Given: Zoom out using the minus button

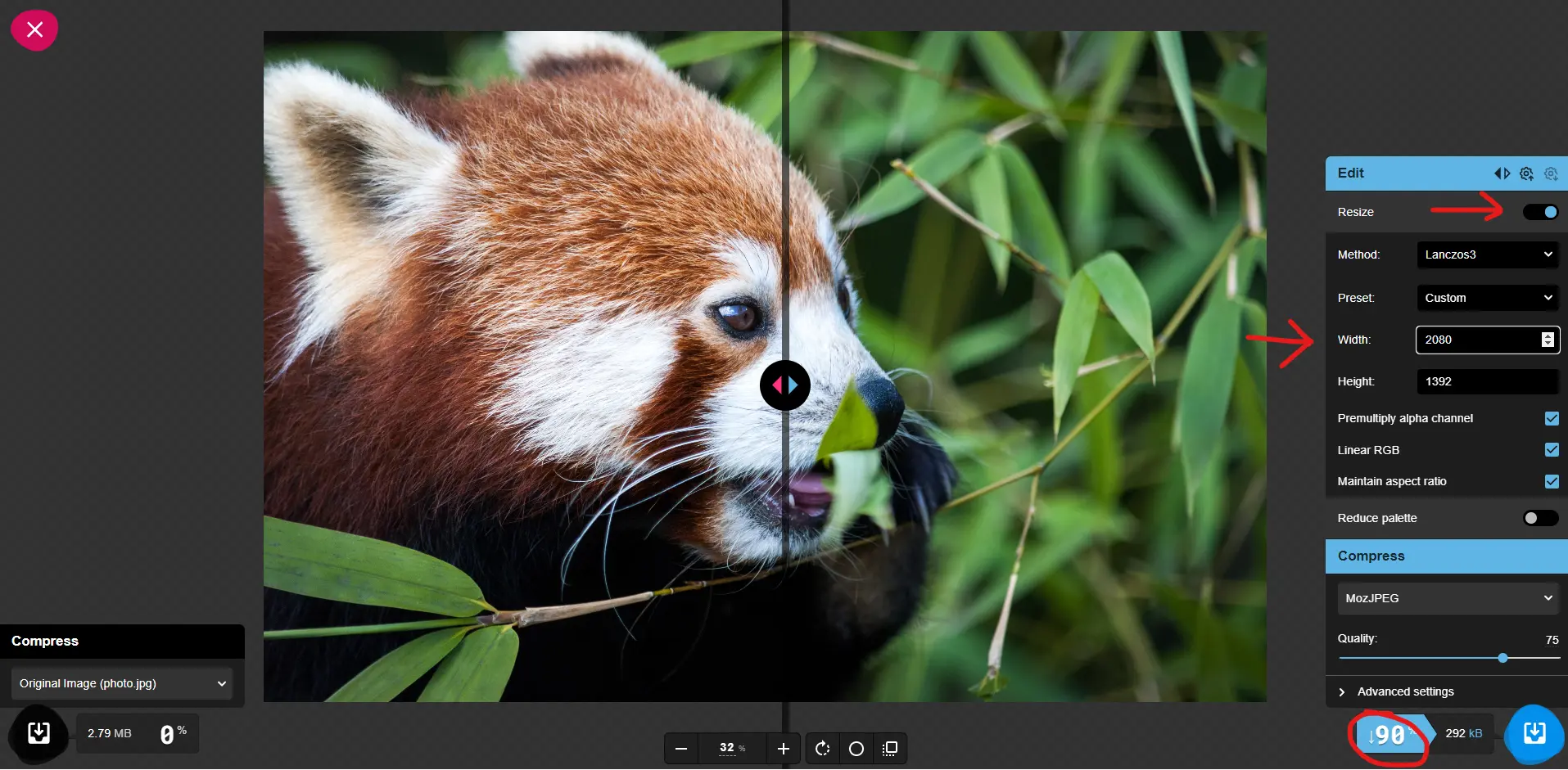Looking at the screenshot, I should tap(681, 749).
